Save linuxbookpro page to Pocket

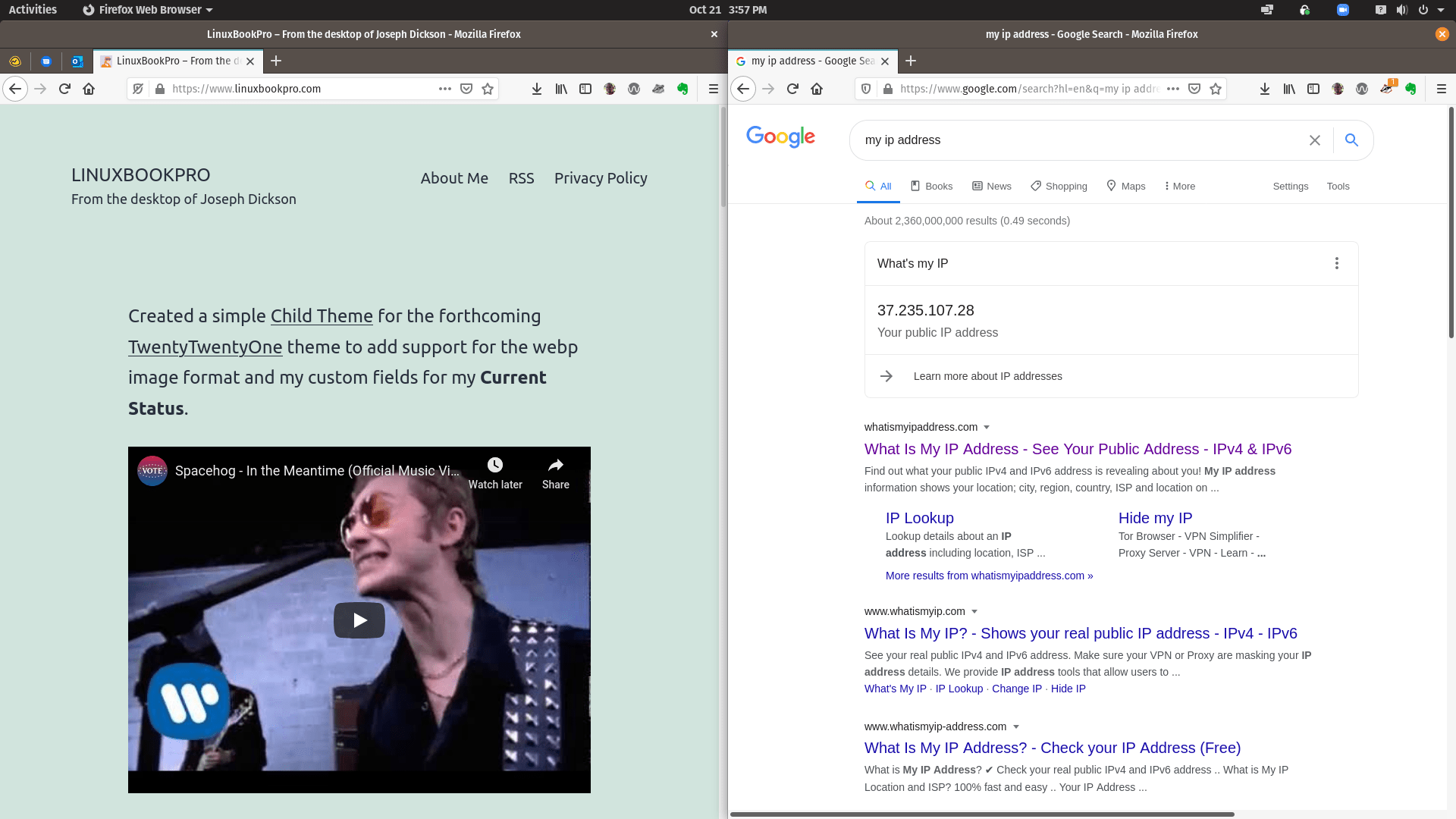click(x=466, y=89)
